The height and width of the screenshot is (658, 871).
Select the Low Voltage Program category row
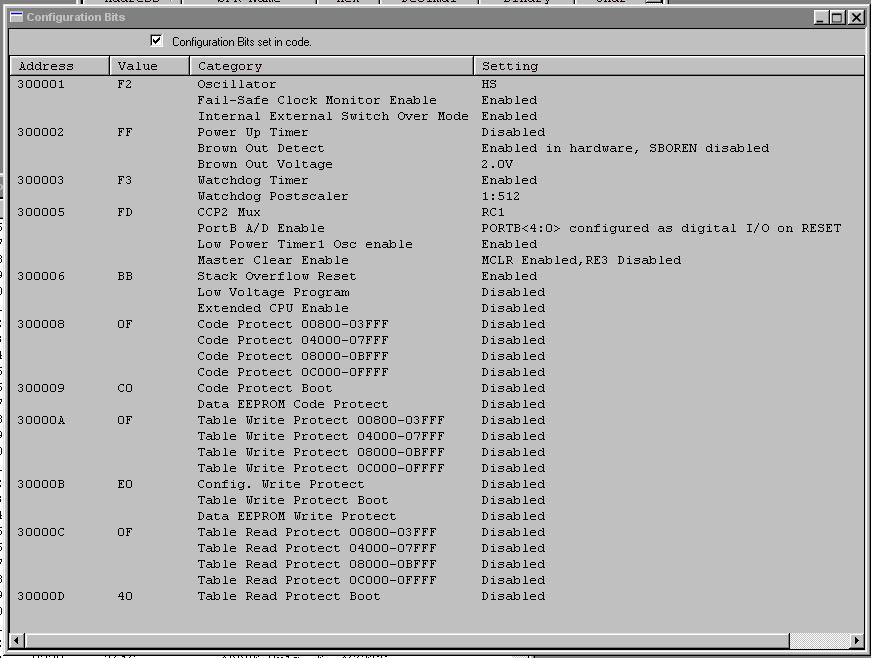pos(273,292)
